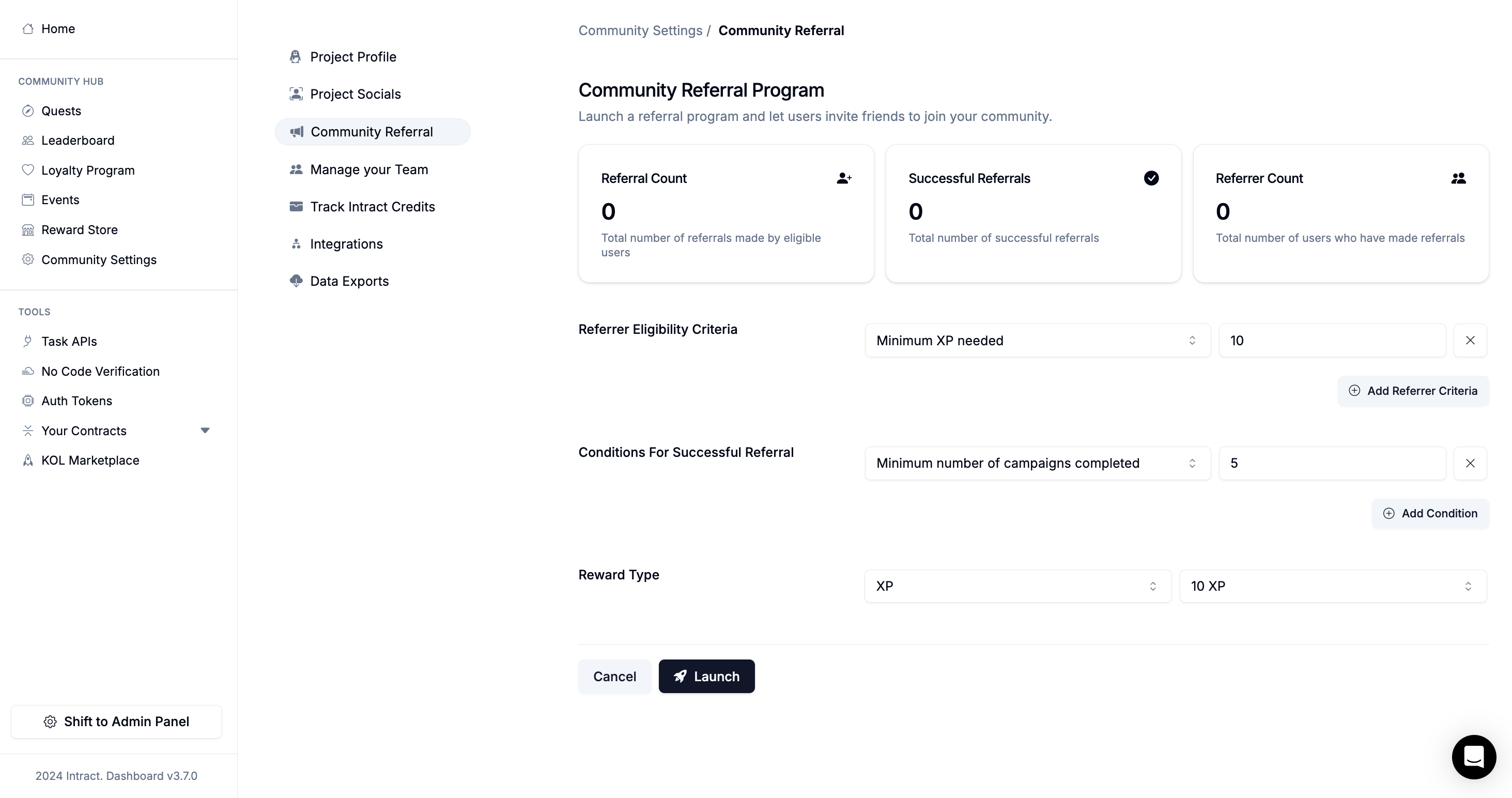Go to Manage your Team settings
Screen dimensions: 1512x798
[x=368, y=170]
